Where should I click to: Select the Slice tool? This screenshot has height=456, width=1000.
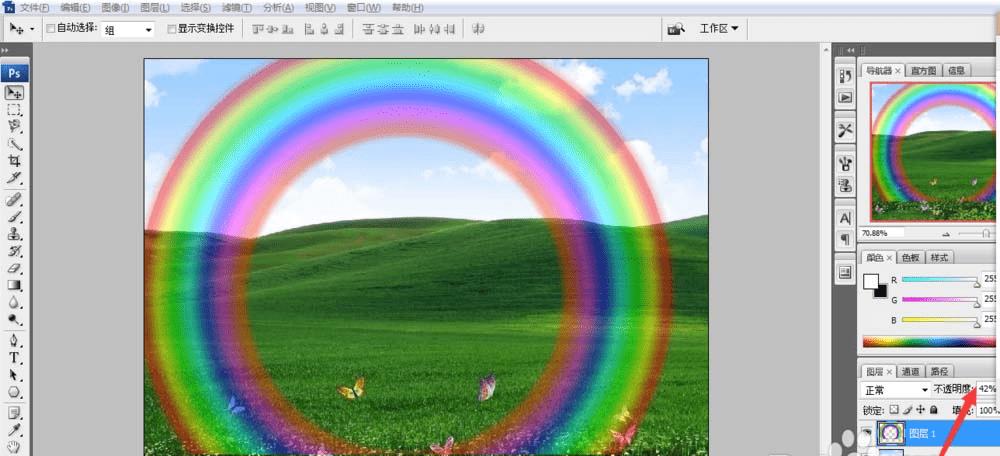pyautogui.click(x=15, y=177)
